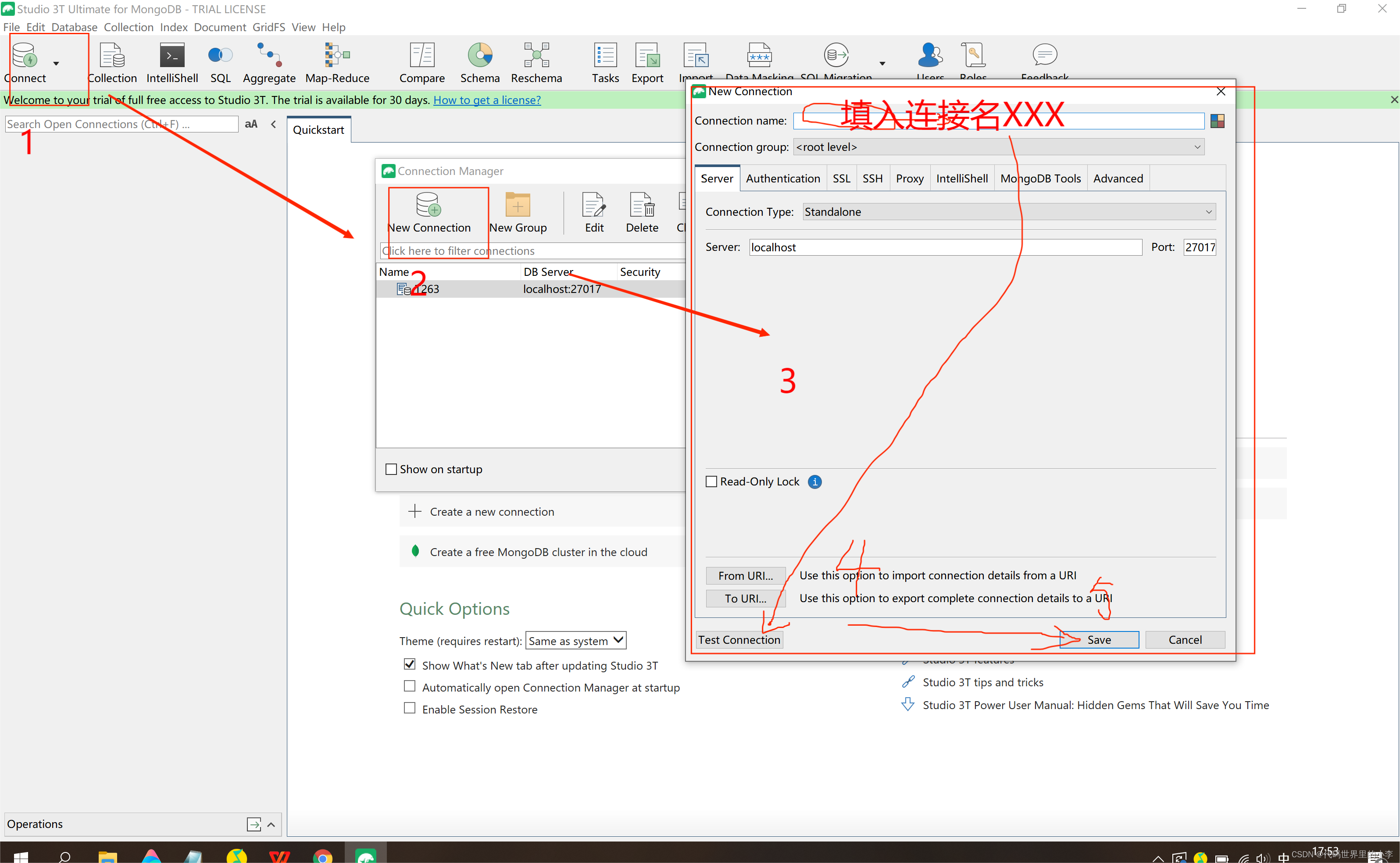Click the Connection name input field

[x=998, y=121]
